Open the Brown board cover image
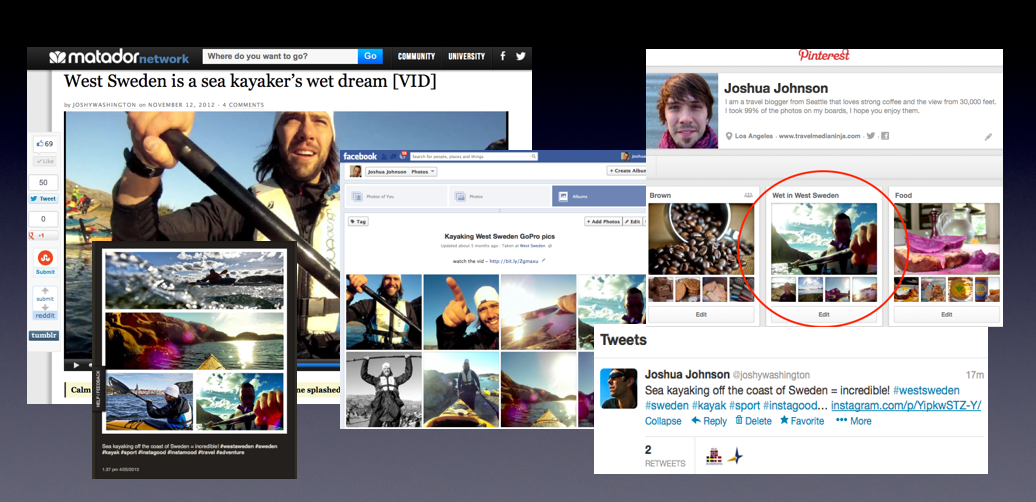Viewport: 1036px width, 502px height. (701, 238)
